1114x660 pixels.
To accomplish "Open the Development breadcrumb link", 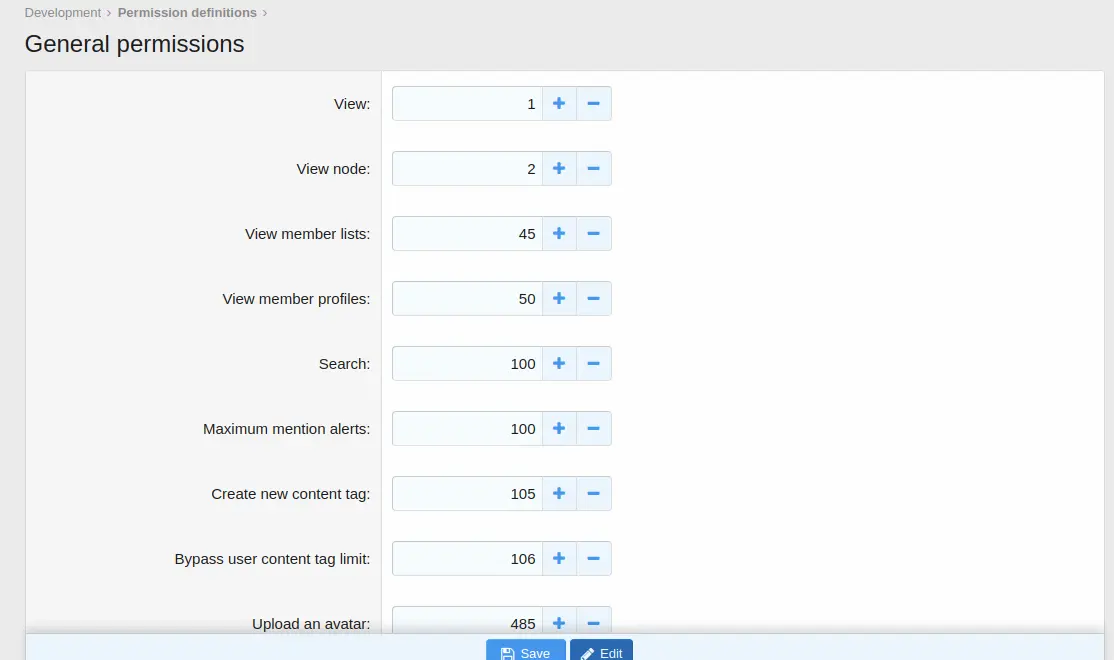I will pos(63,13).
